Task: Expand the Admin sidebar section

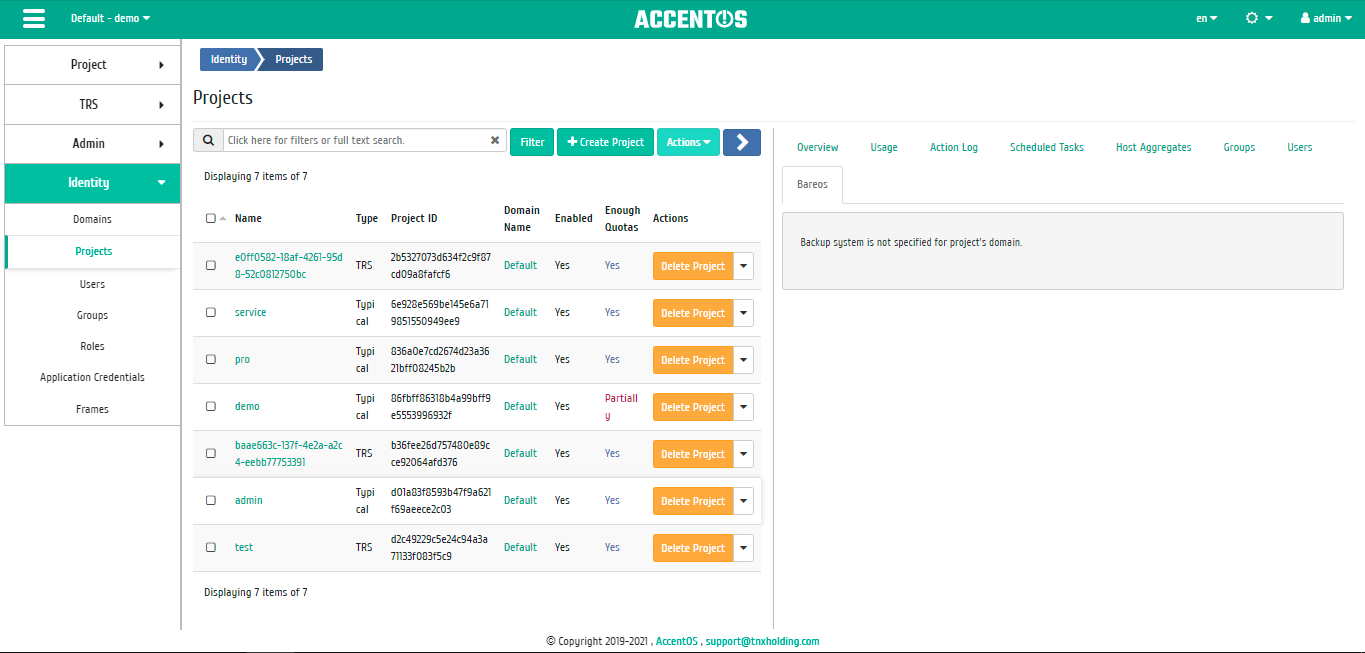Action: click(x=93, y=143)
